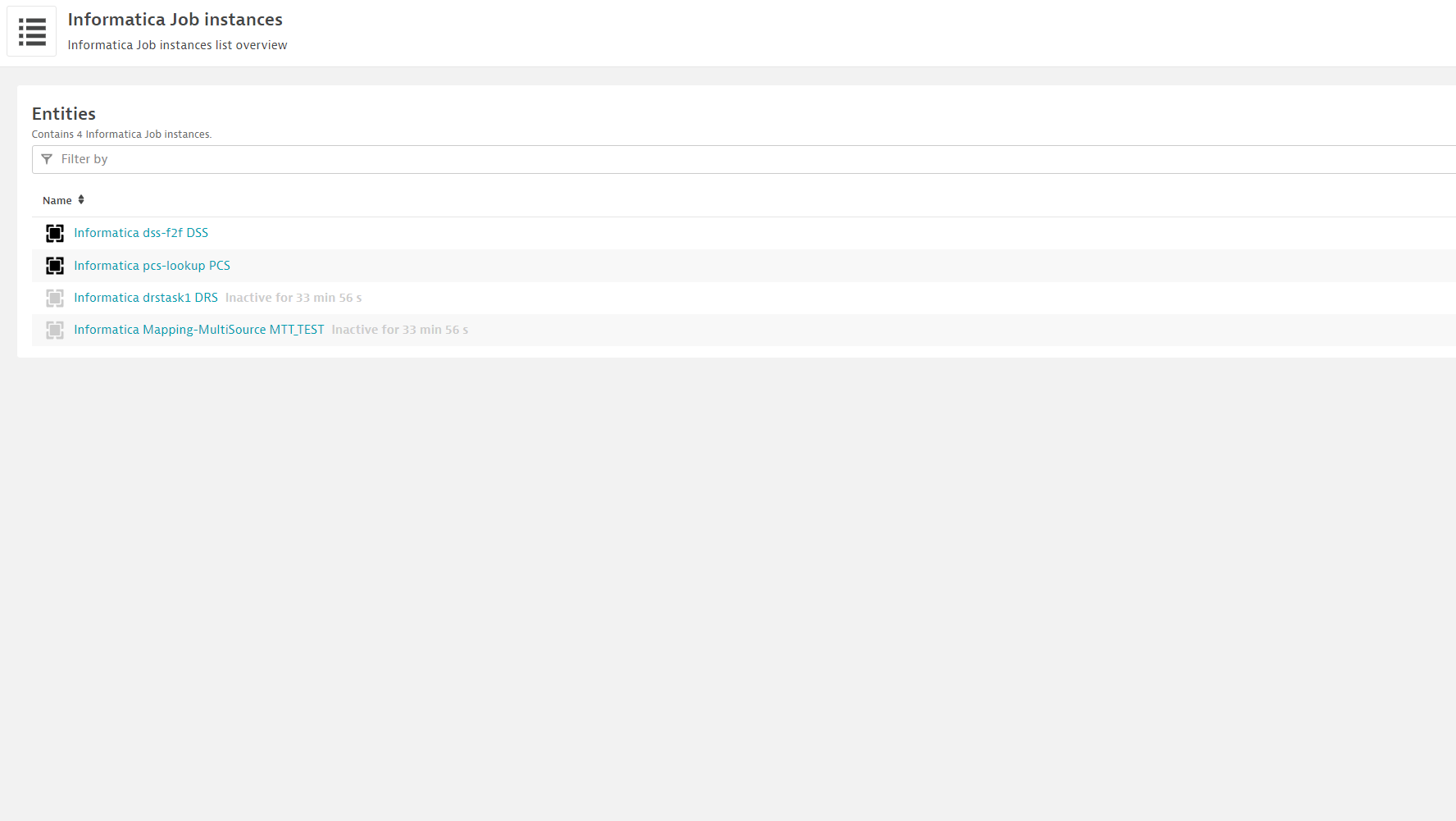Click the empty grey area below the Entities panel
This screenshot has height=821, width=1456.
(x=728, y=574)
